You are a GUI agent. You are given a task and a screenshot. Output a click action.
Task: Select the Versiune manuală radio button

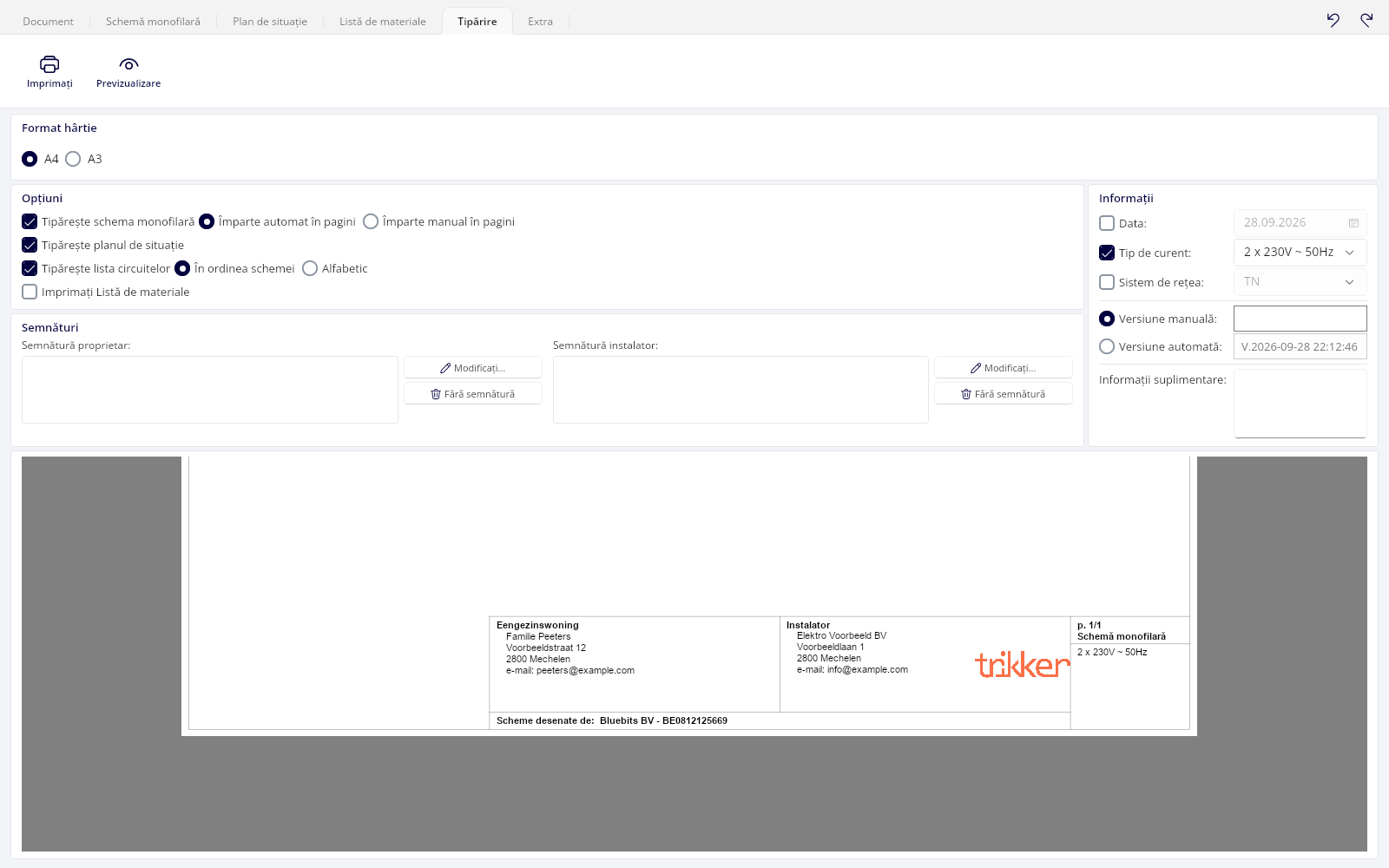[x=1107, y=319]
